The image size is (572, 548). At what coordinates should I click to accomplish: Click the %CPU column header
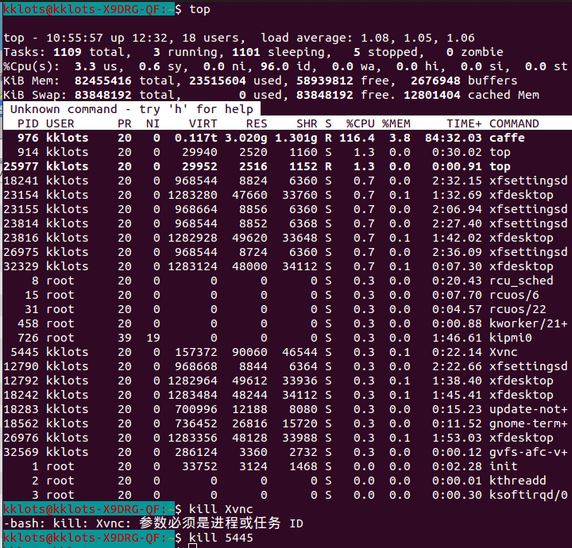point(360,124)
